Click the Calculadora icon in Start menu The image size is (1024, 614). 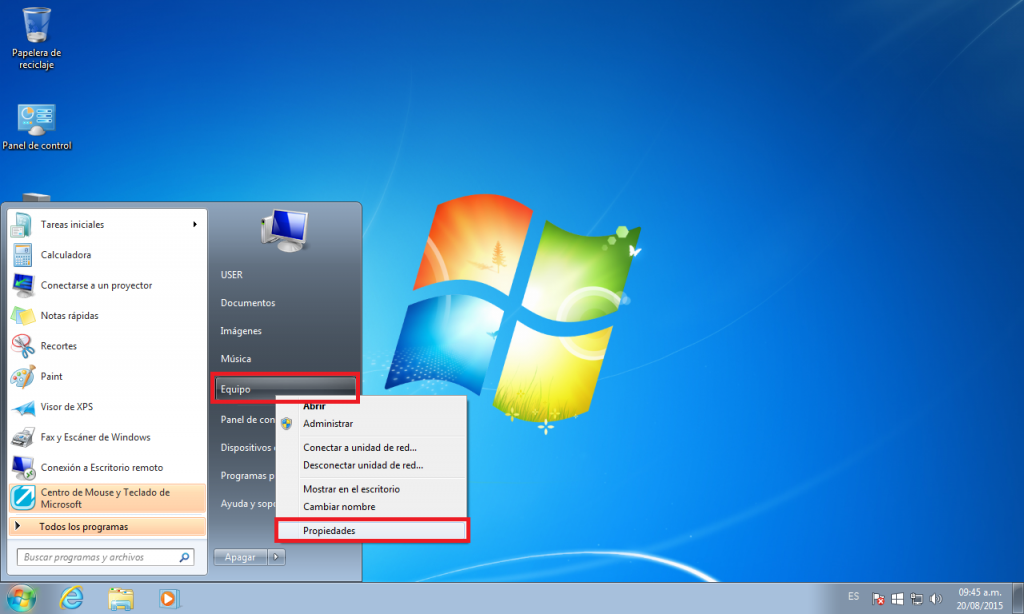[x=22, y=255]
